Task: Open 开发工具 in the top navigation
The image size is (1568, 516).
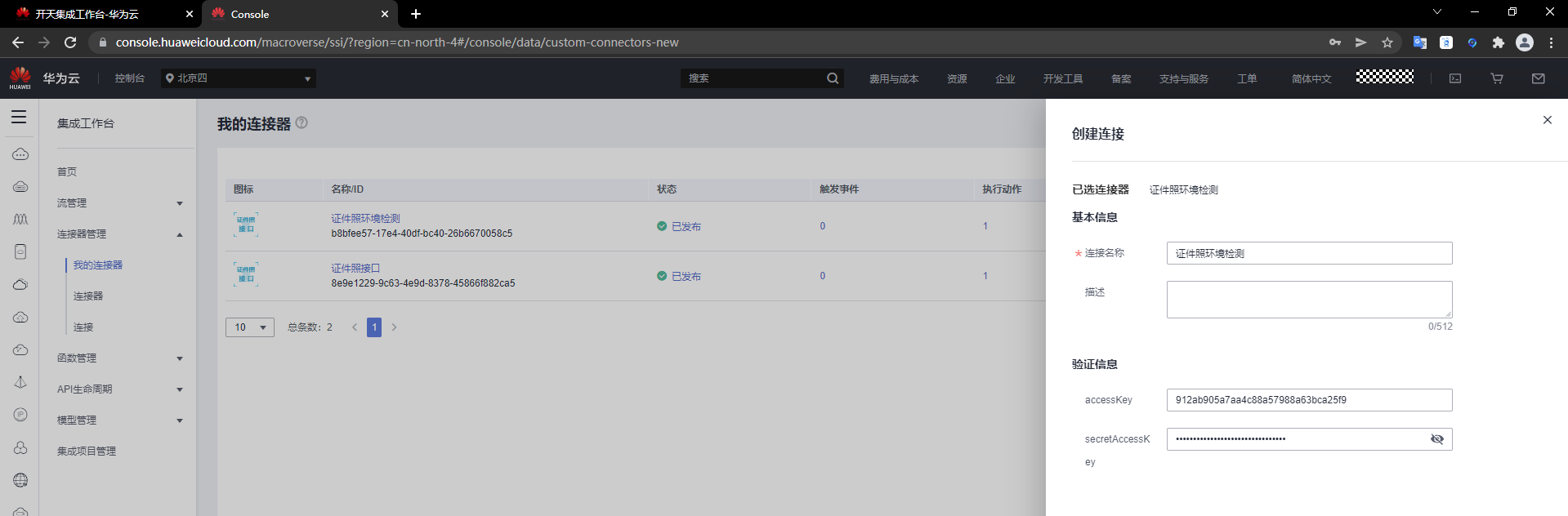Action: 1063,79
